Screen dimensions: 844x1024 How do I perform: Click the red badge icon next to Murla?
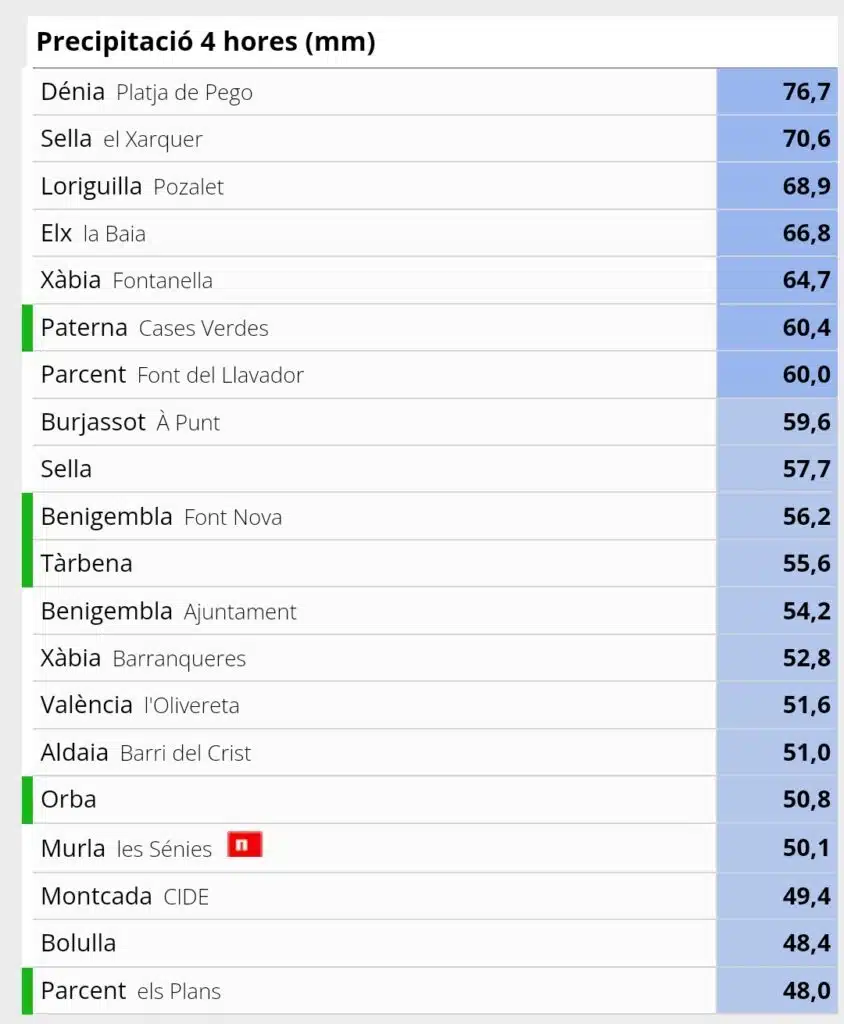[x=245, y=844]
